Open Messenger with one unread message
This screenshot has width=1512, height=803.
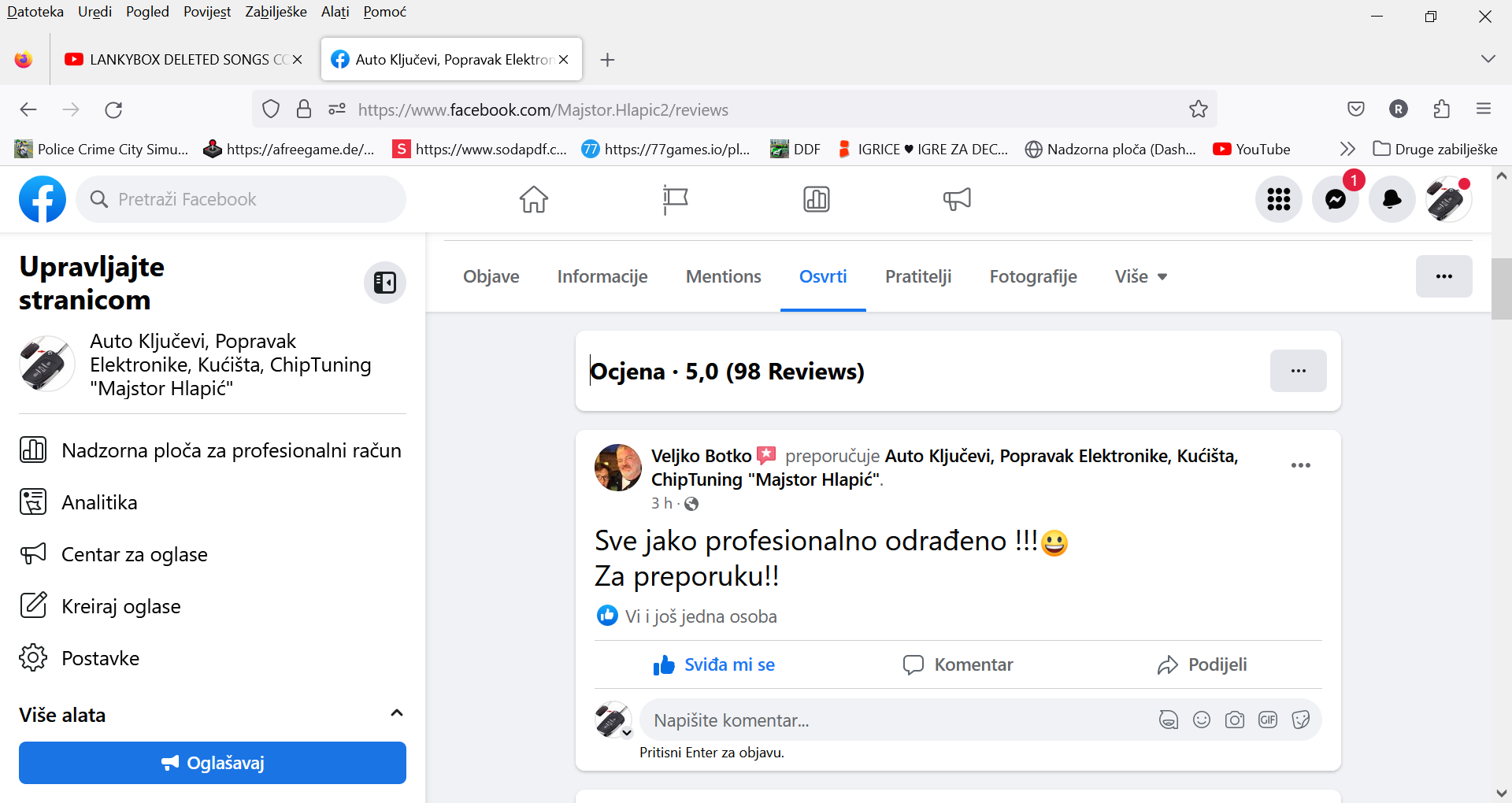pos(1336,199)
